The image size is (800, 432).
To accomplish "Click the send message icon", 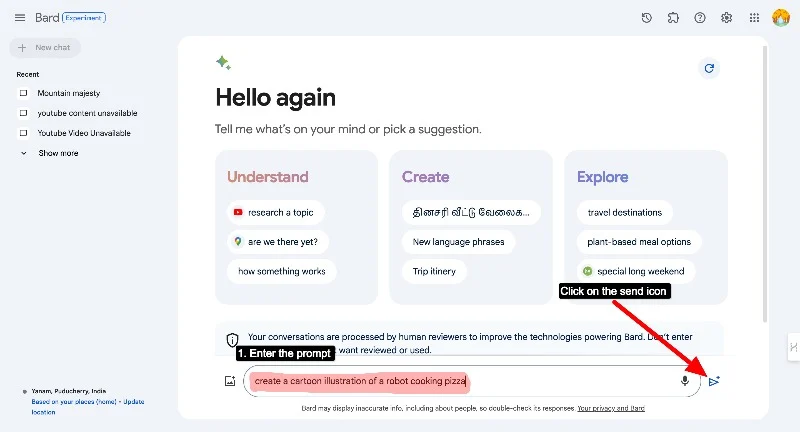I will (x=714, y=381).
